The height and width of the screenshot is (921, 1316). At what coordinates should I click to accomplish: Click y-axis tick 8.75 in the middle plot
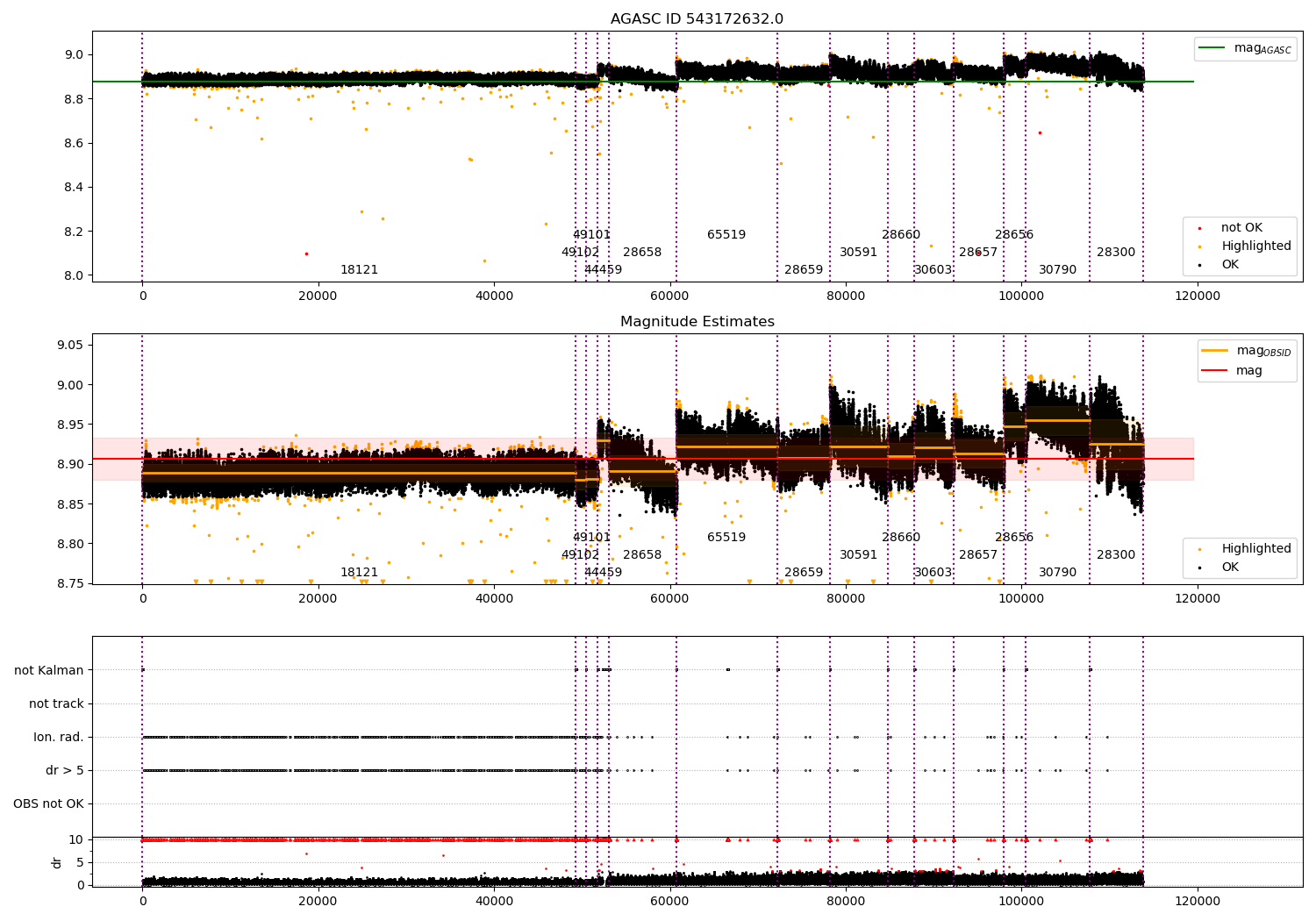point(69,583)
